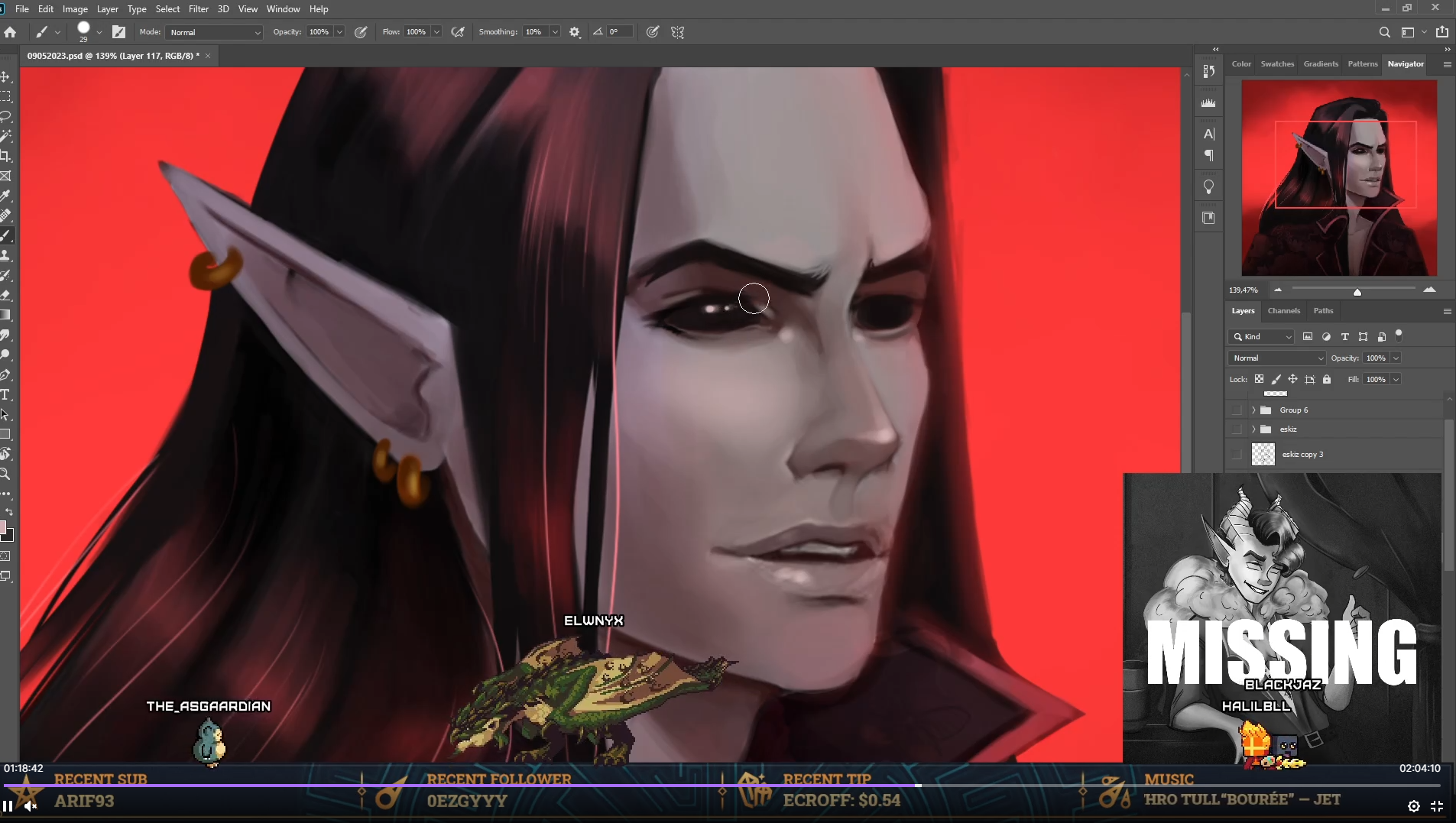
Task: Toggle visibility of eskiz group
Action: [x=1237, y=429]
